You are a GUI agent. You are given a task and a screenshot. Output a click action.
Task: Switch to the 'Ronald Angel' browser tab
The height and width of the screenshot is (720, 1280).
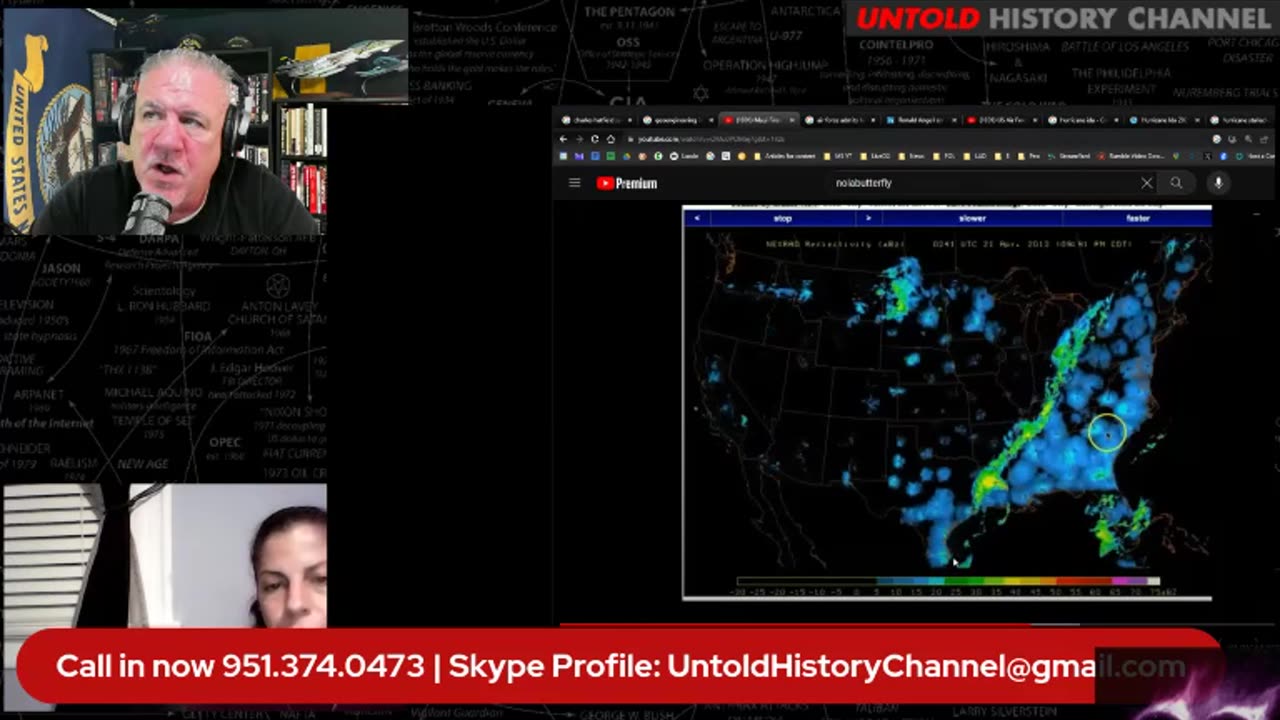pos(922,120)
